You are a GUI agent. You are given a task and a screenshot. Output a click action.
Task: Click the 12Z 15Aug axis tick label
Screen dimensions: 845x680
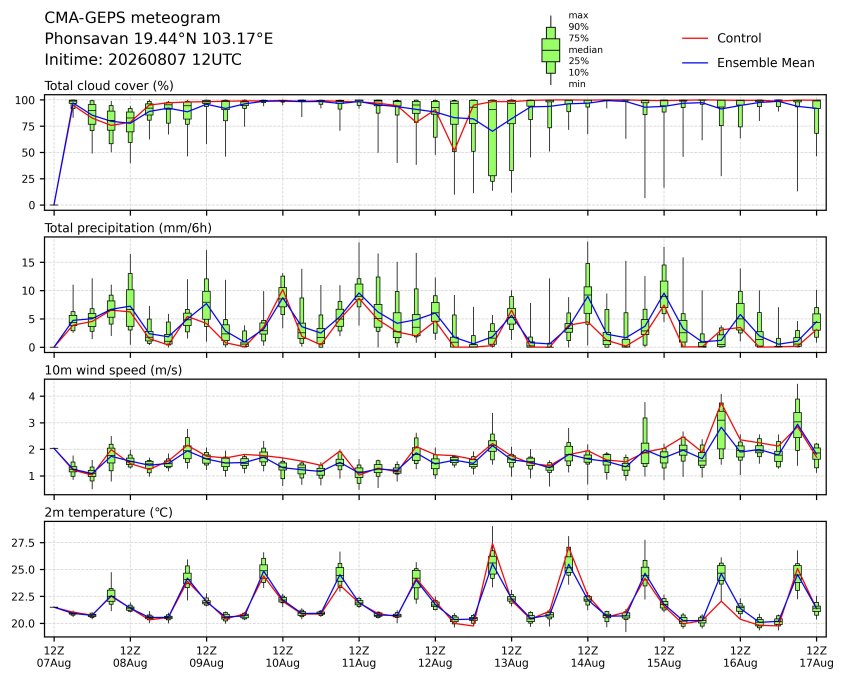pyautogui.click(x=664, y=657)
